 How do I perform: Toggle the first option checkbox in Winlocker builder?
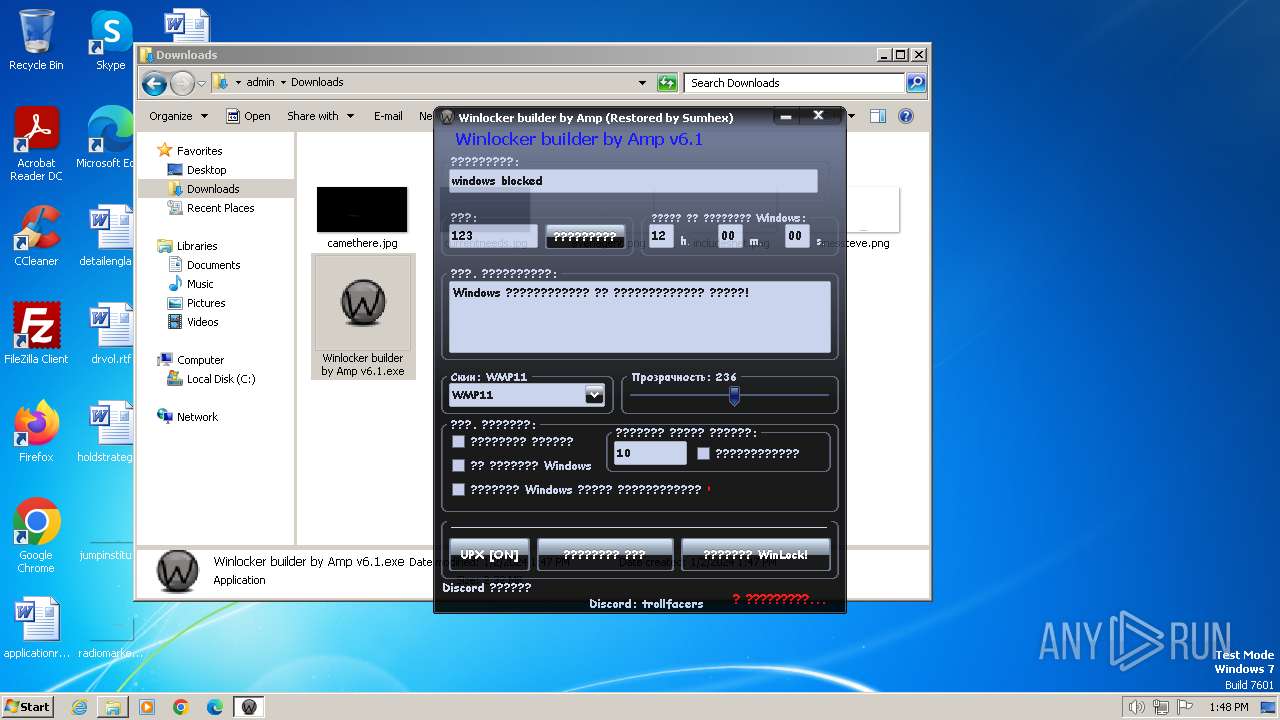[x=458, y=441]
